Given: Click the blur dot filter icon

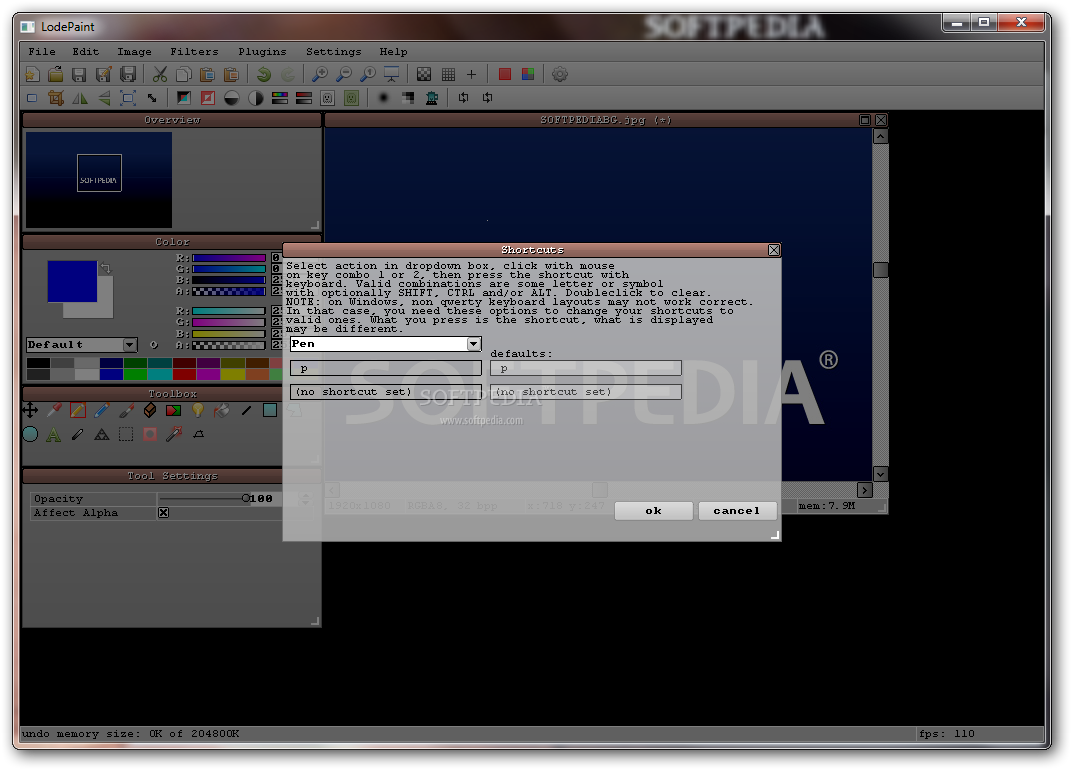Looking at the screenshot, I should 384,98.
